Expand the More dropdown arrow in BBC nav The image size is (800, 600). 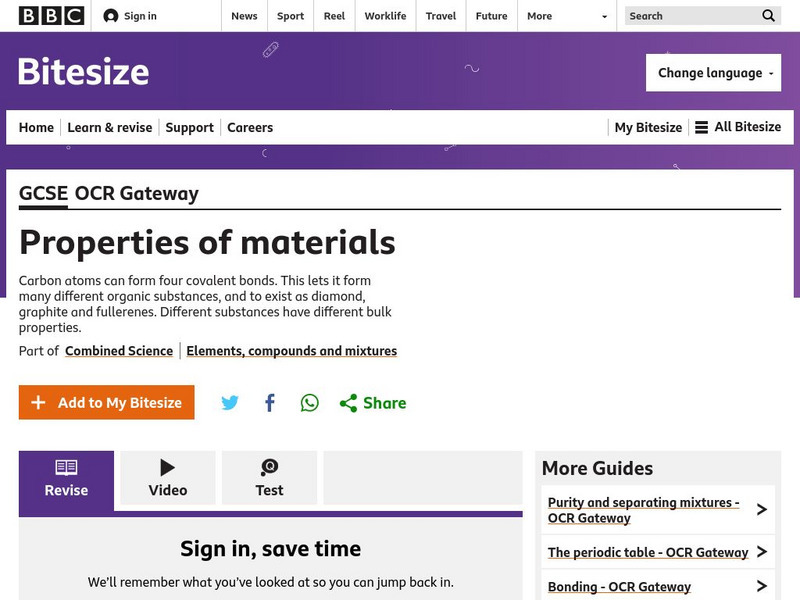(605, 16)
